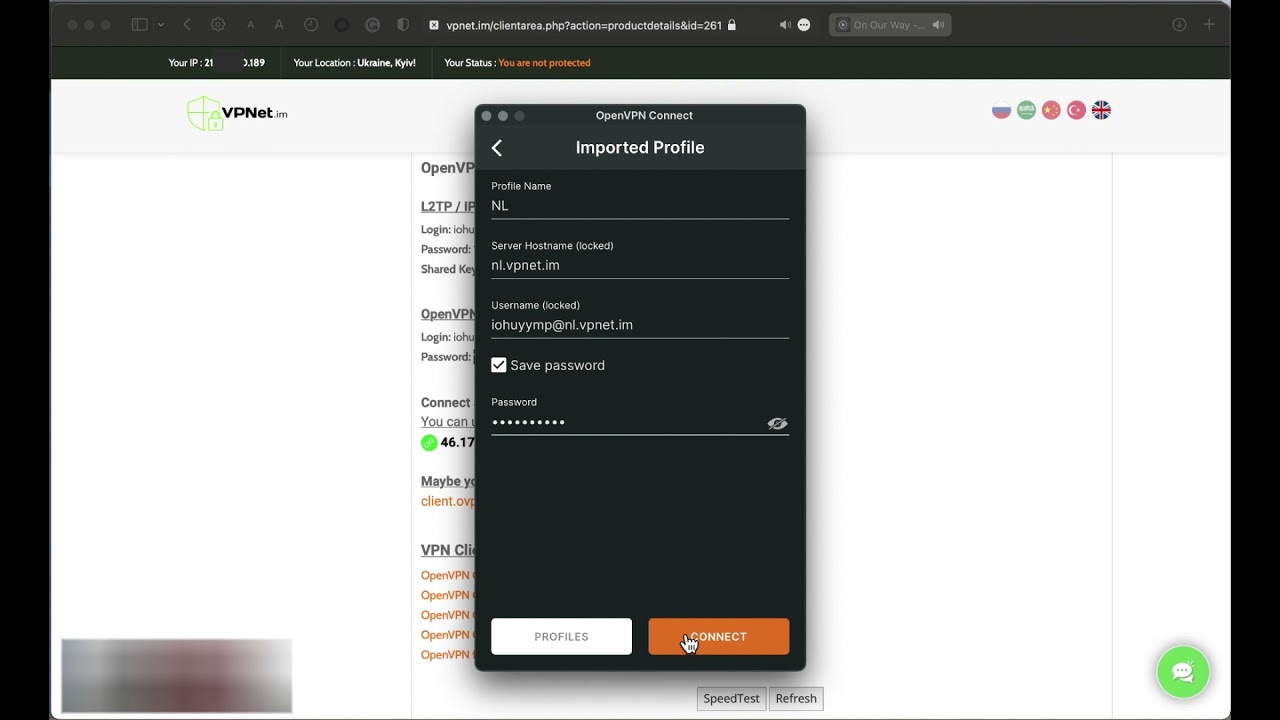Image resolution: width=1280 pixels, height=720 pixels.
Task: Switch to the 'On Our Way' tab
Action: click(x=890, y=25)
